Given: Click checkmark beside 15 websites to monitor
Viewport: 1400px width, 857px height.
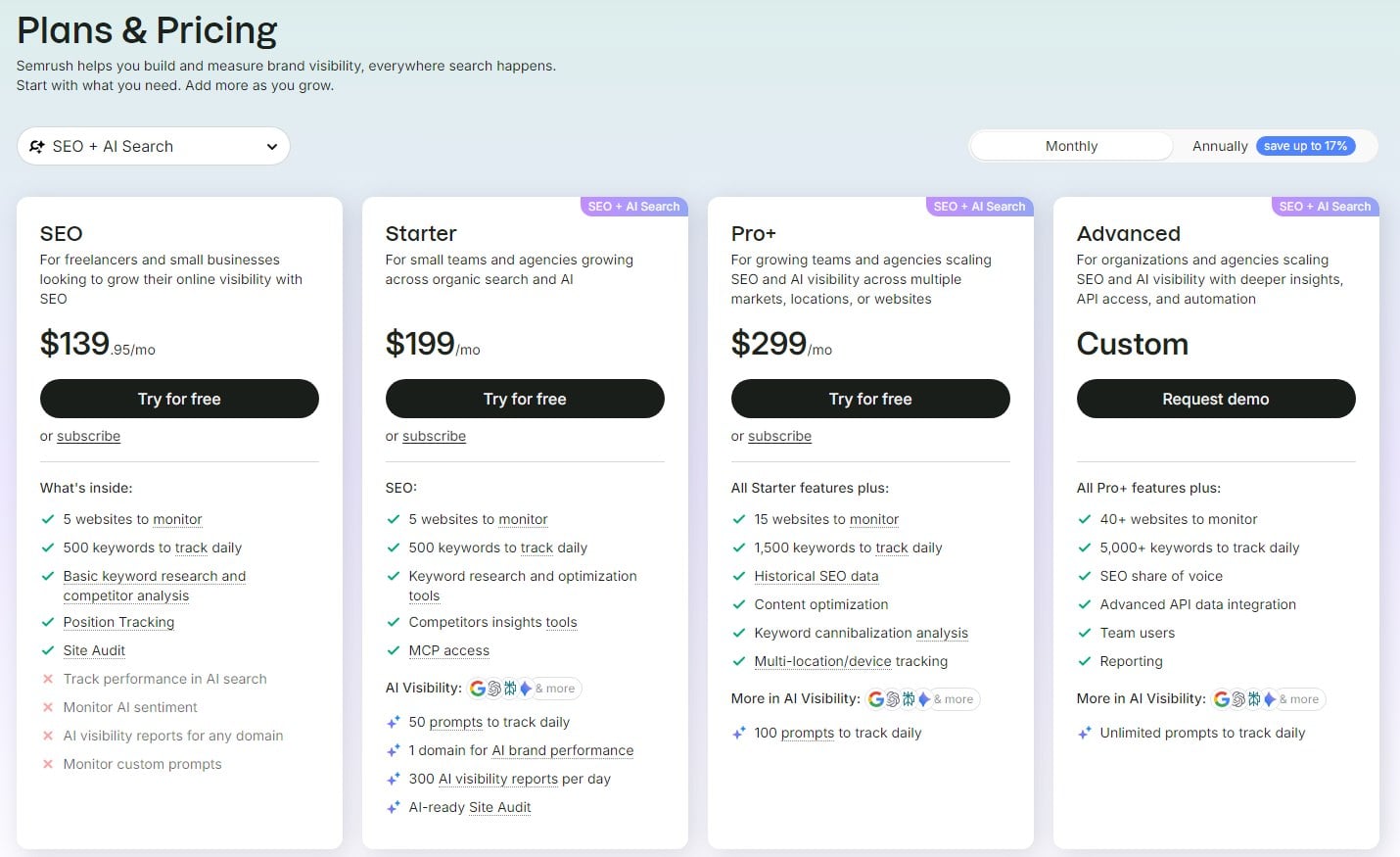Looking at the screenshot, I should click(x=739, y=519).
